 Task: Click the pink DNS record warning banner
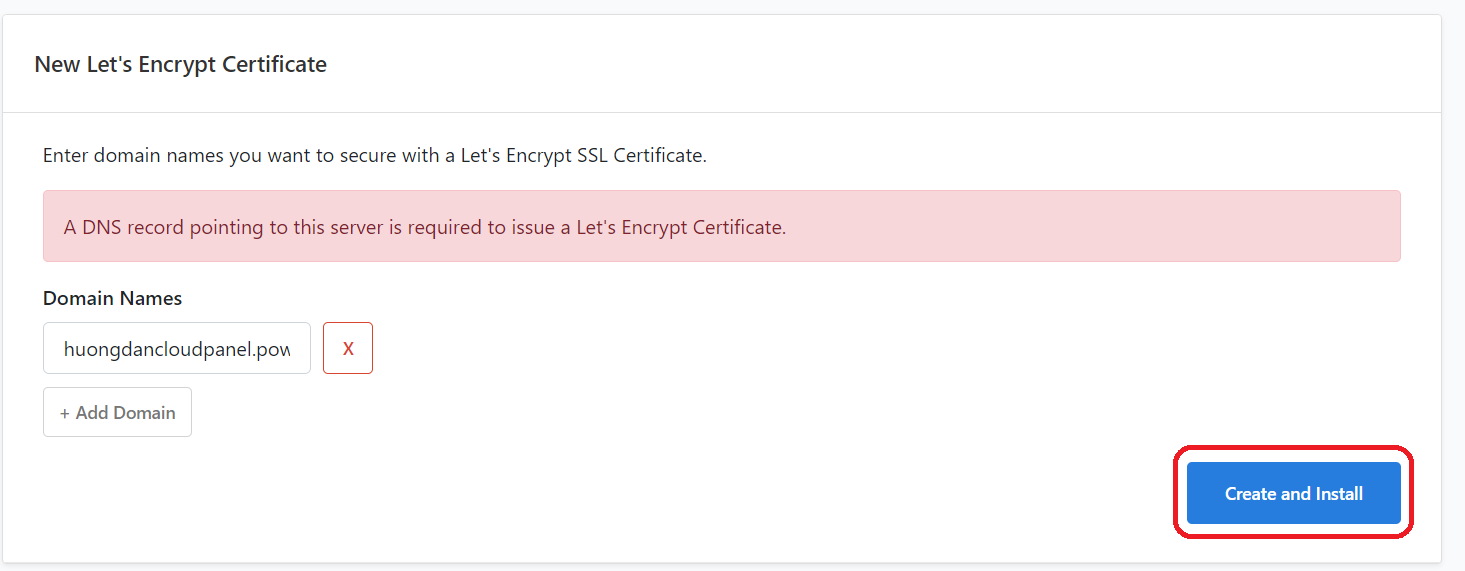722,227
